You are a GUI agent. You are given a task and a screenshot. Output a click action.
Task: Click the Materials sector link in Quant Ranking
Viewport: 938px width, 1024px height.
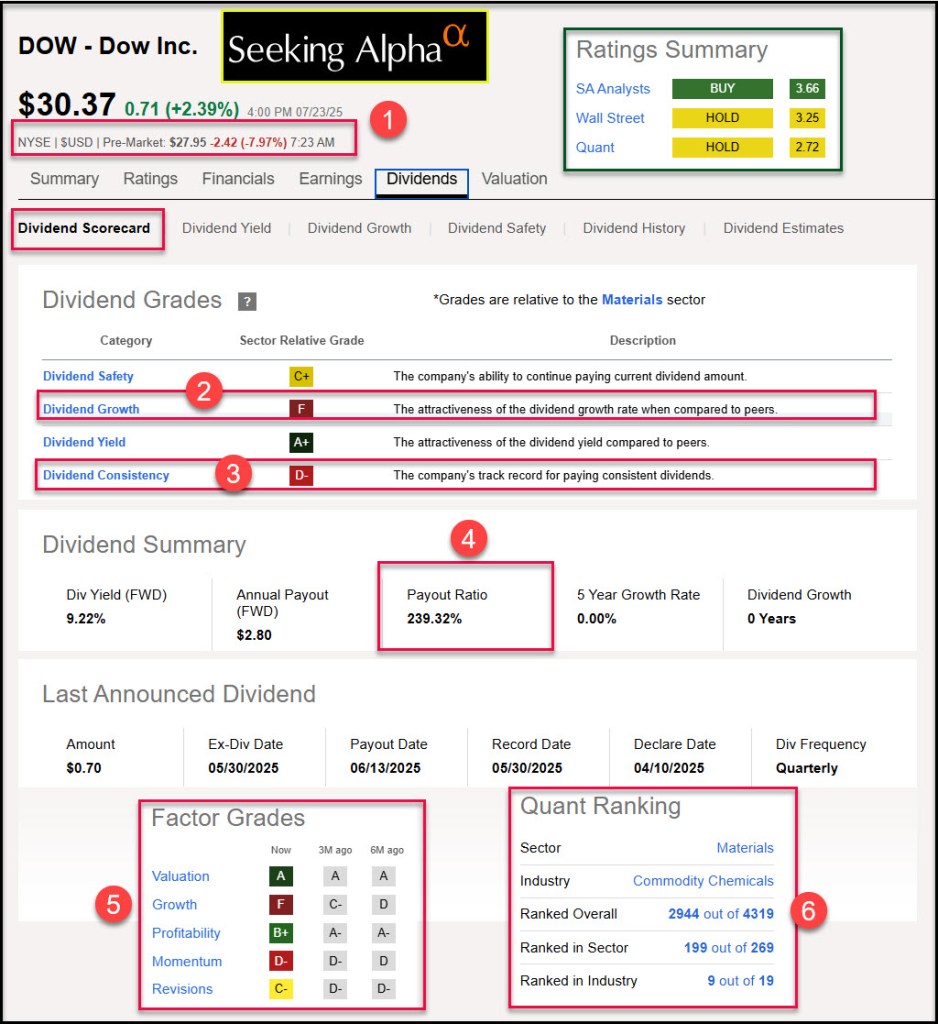744,848
